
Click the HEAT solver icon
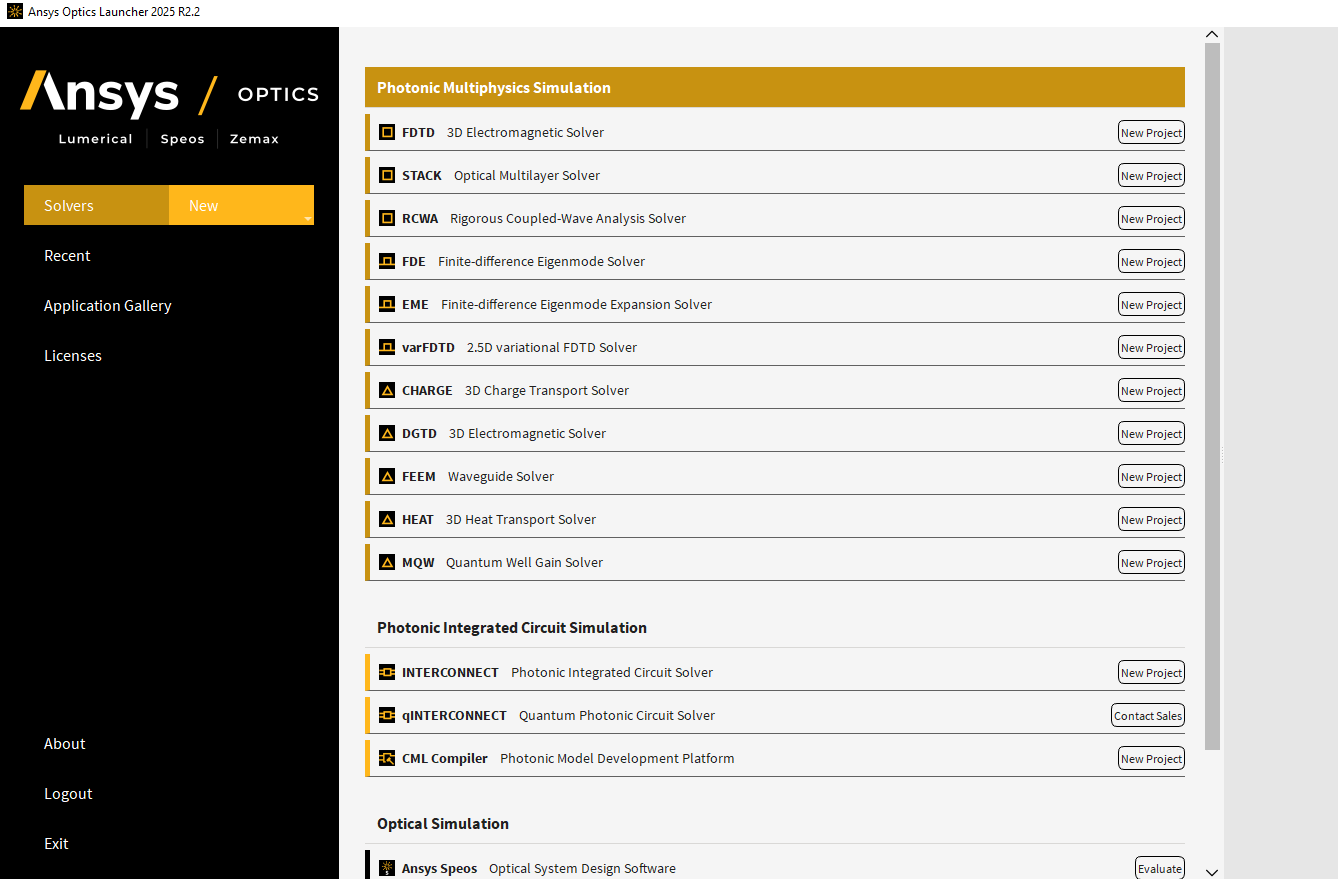(x=387, y=519)
